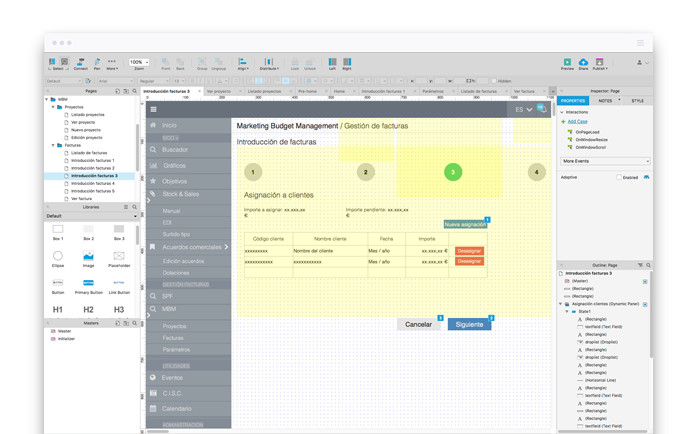Toggle the Left panel visibility
700x434 pixels.
click(333, 62)
